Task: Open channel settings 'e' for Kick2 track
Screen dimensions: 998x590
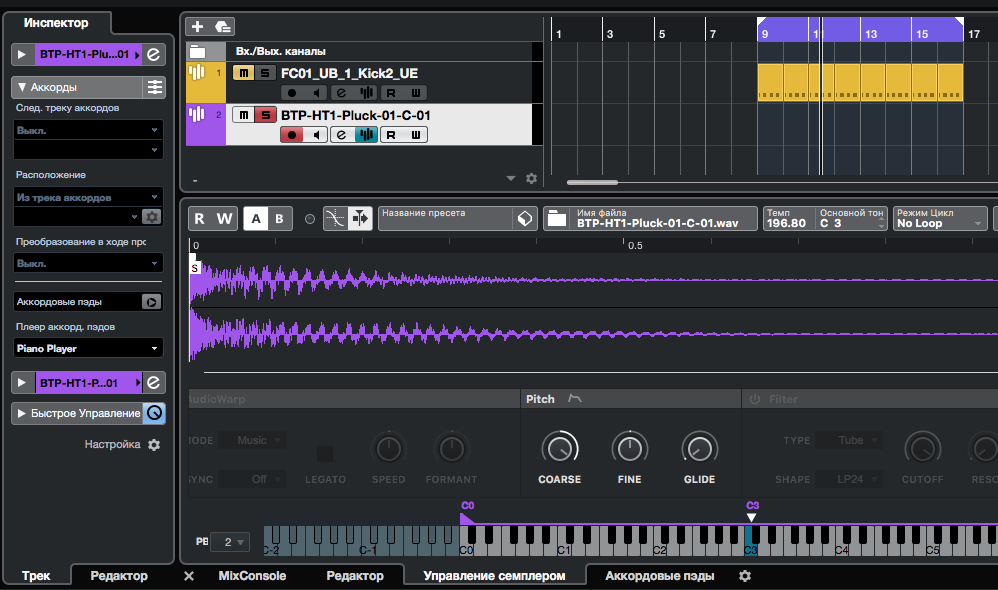Action: point(340,93)
